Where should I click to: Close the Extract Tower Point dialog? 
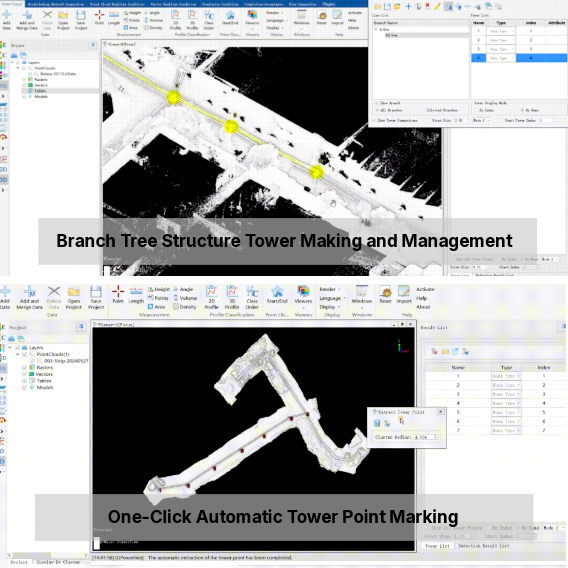[x=440, y=412]
